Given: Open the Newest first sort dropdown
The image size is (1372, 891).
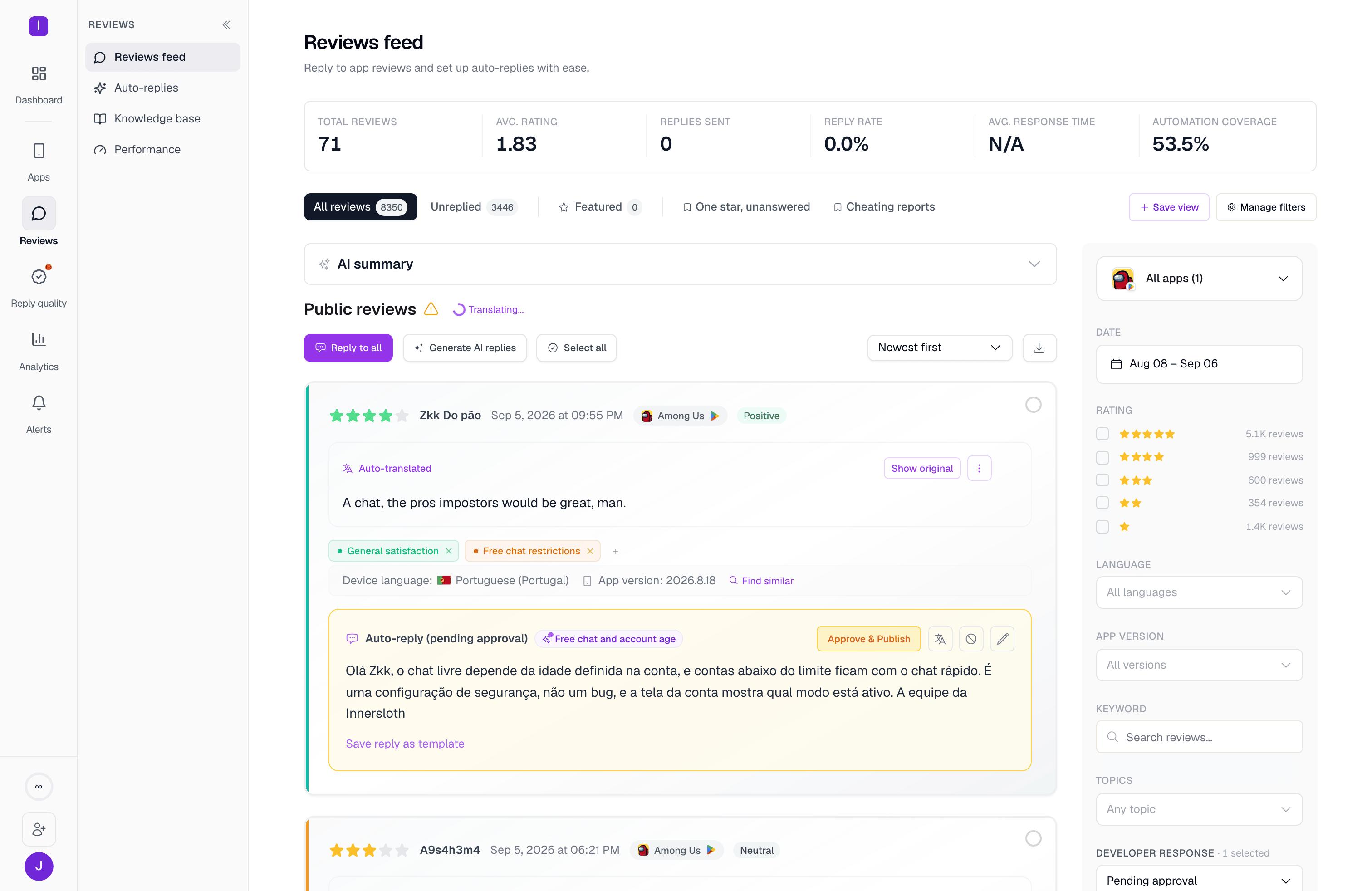Looking at the screenshot, I should pyautogui.click(x=940, y=348).
